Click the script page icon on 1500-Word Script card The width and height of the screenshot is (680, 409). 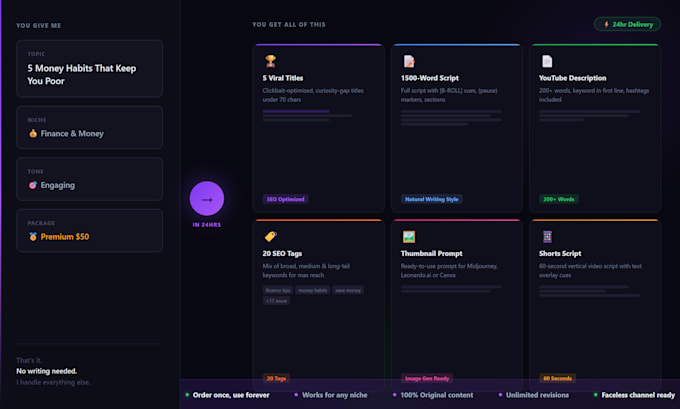click(409, 61)
